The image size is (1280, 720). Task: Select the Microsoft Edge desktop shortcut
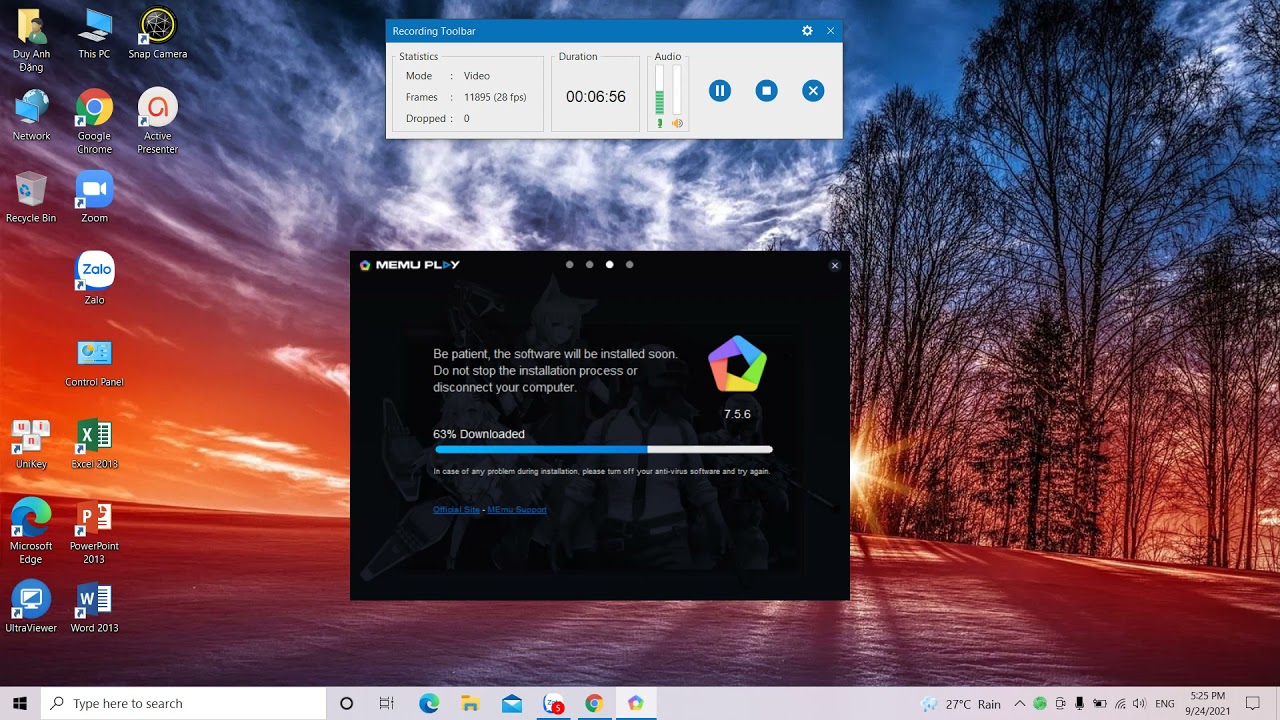coord(31,532)
